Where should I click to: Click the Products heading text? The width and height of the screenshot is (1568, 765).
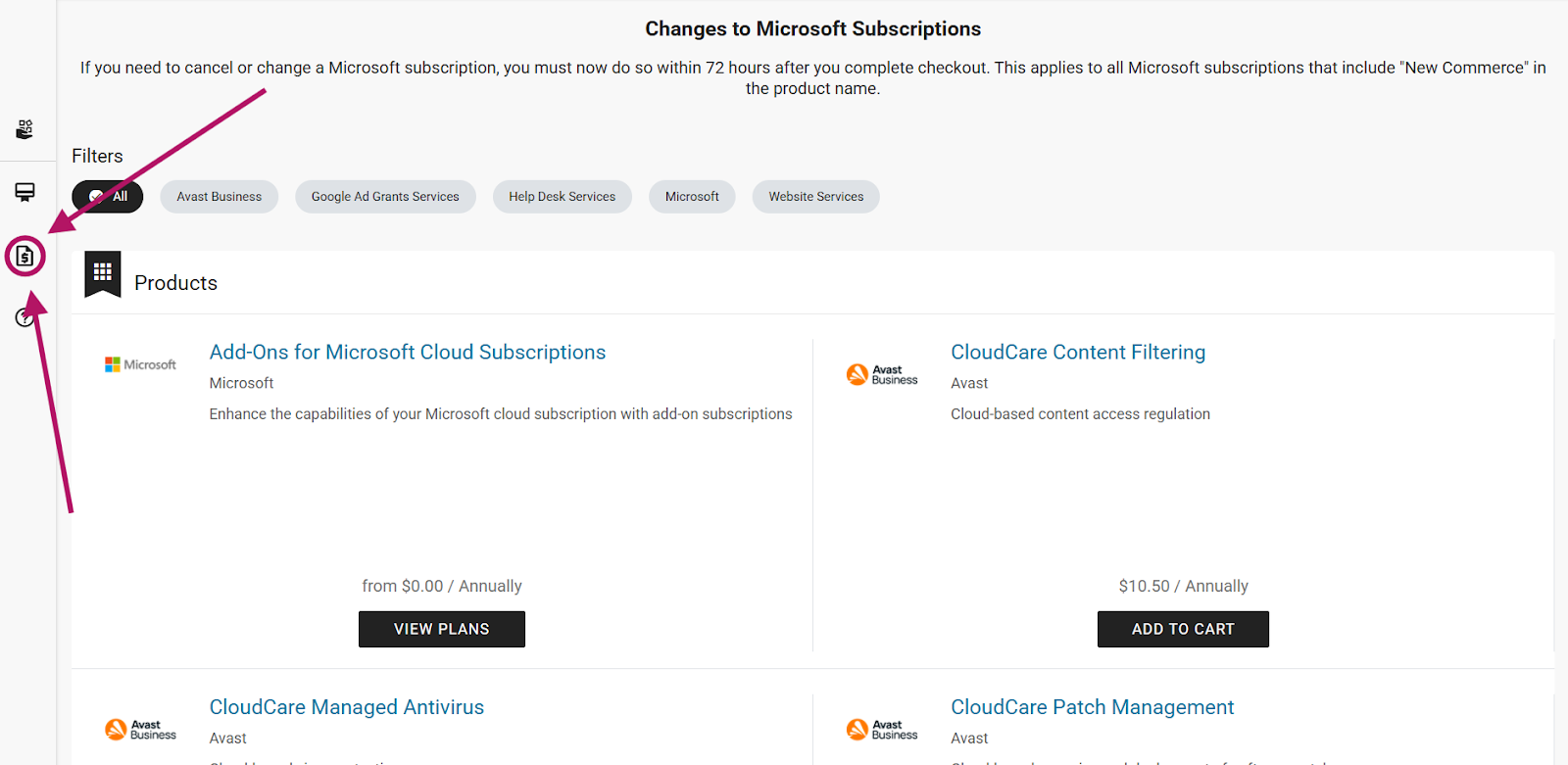click(x=176, y=283)
